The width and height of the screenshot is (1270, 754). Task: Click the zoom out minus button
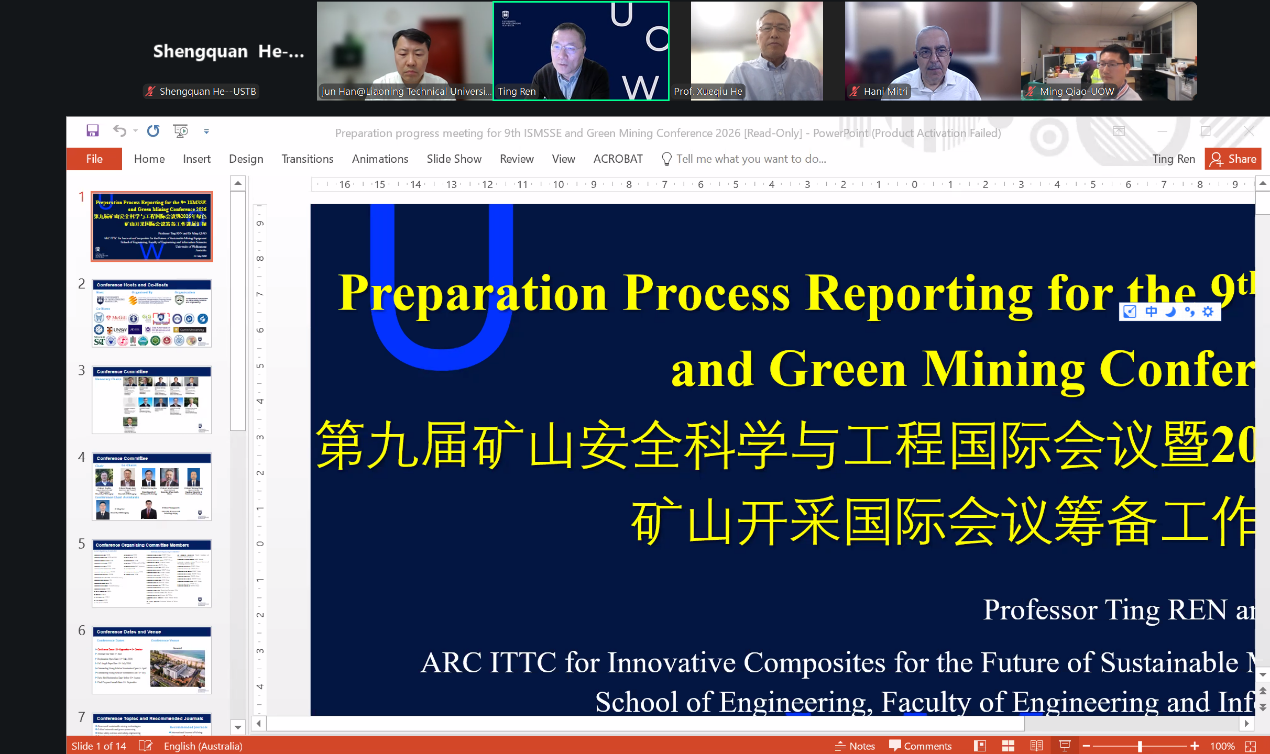tap(1086, 746)
